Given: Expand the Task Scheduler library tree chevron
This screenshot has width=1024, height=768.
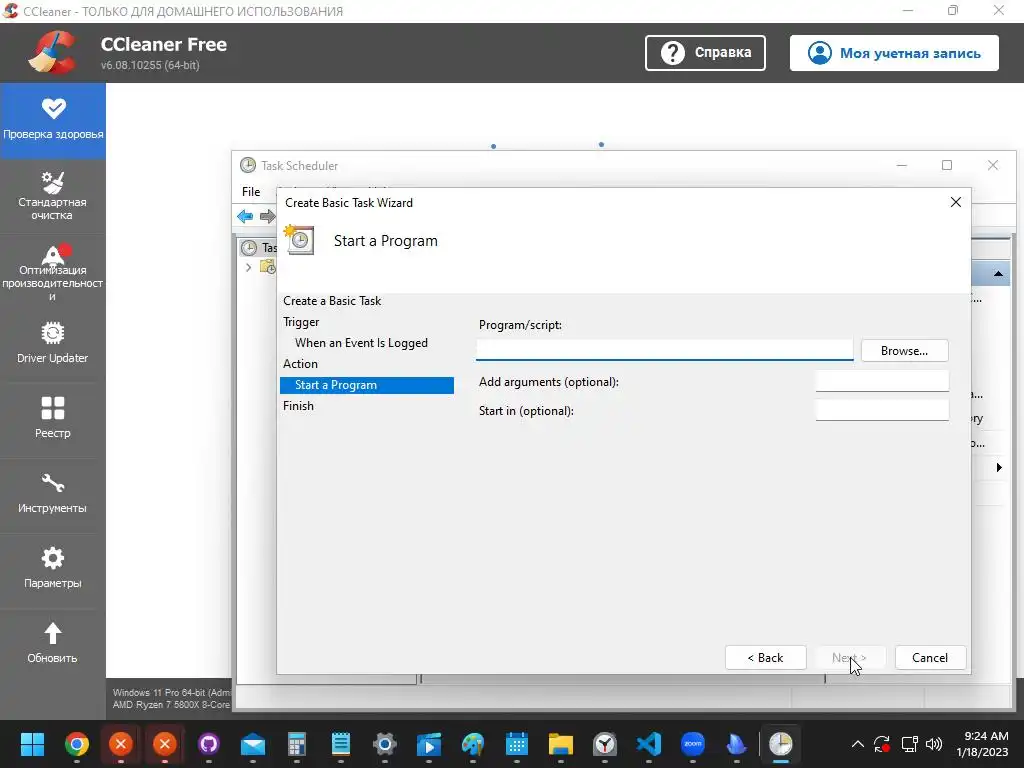Looking at the screenshot, I should coord(248,267).
